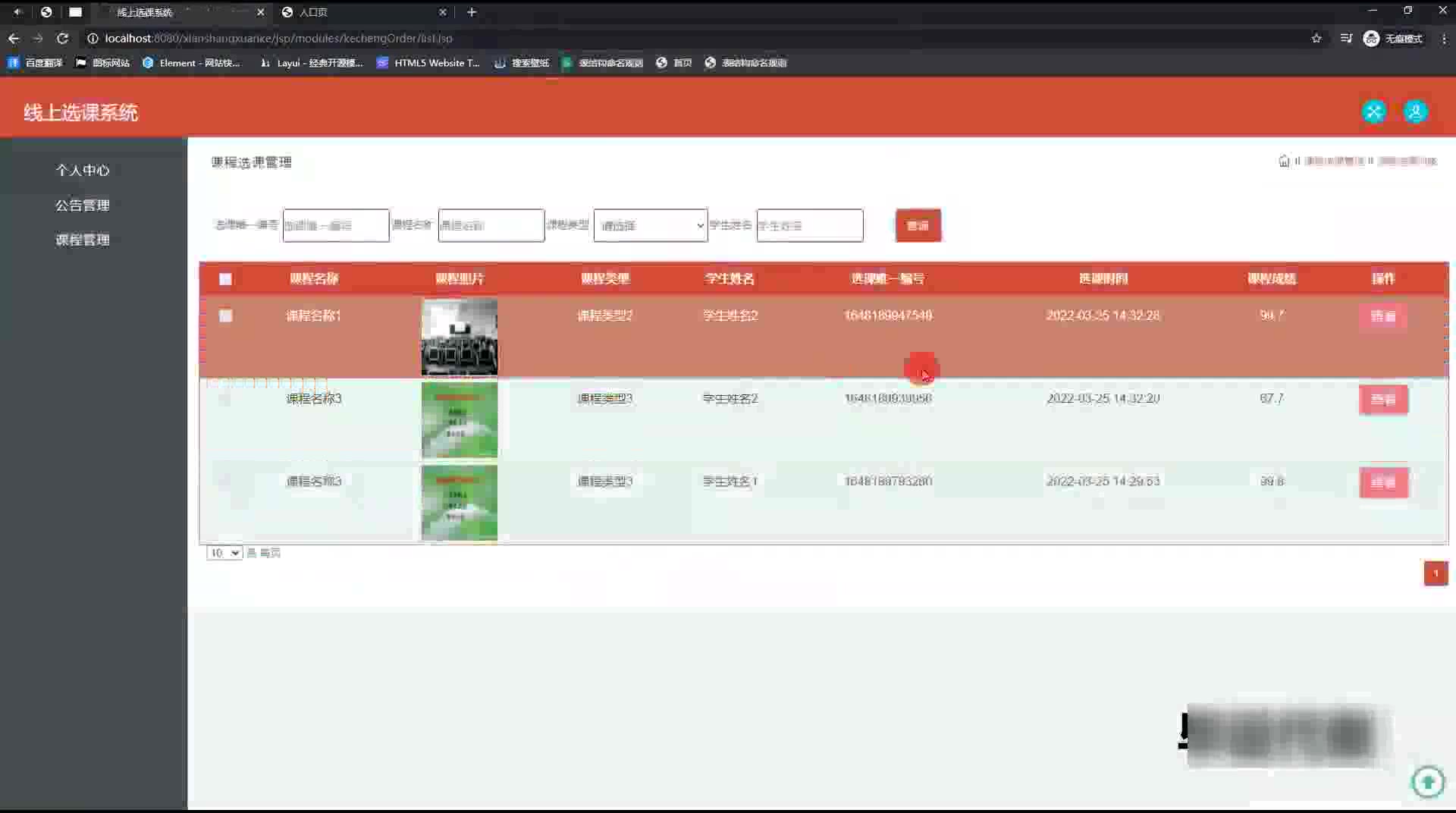Click the action button in 课程名称1 row
The width and height of the screenshot is (1456, 813).
(1382, 316)
